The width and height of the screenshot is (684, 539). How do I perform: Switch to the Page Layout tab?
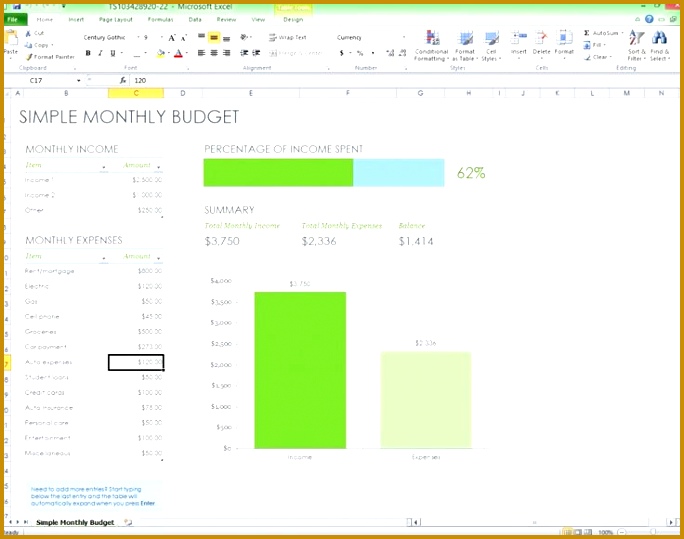pyautogui.click(x=116, y=20)
